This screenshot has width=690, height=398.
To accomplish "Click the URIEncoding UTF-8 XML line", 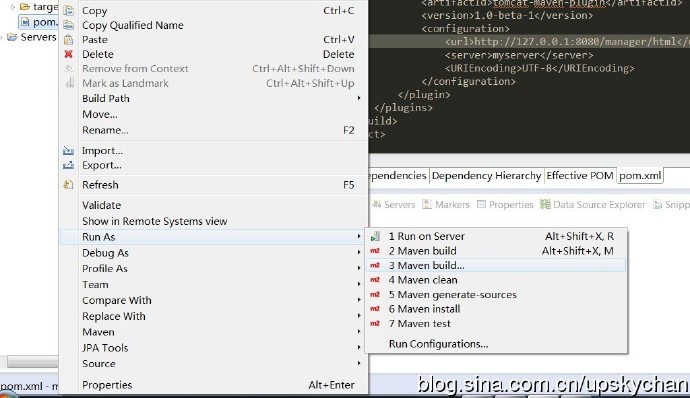I will pos(540,68).
